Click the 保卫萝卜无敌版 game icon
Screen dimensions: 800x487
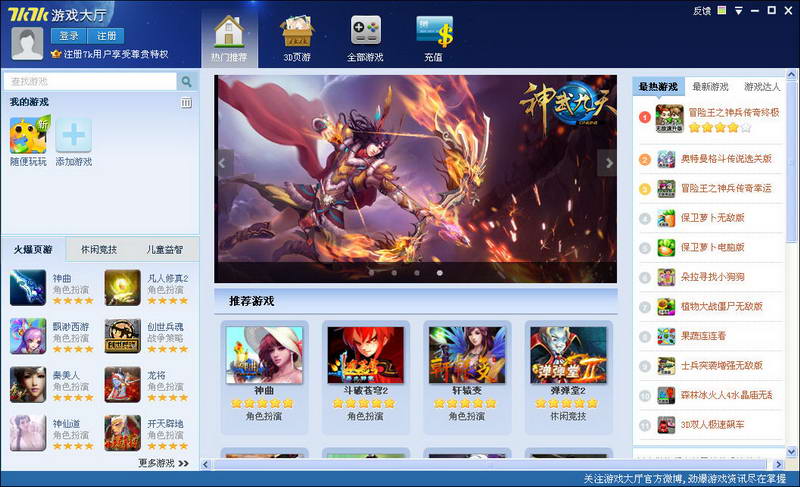point(666,218)
